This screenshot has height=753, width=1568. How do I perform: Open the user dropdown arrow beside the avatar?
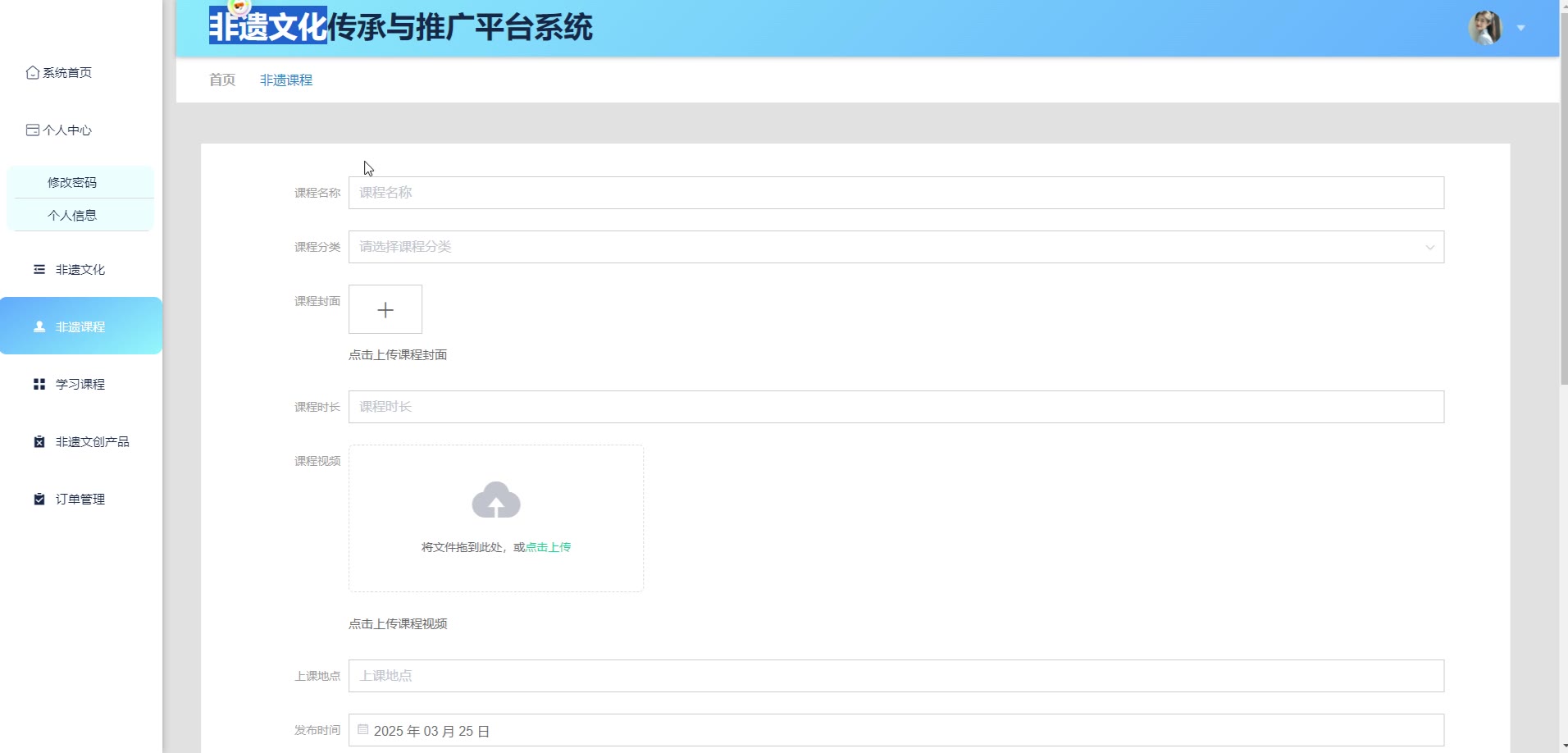click(x=1521, y=28)
